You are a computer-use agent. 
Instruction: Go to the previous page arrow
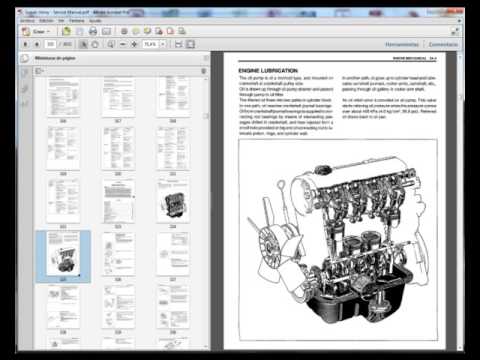[x=26, y=44]
